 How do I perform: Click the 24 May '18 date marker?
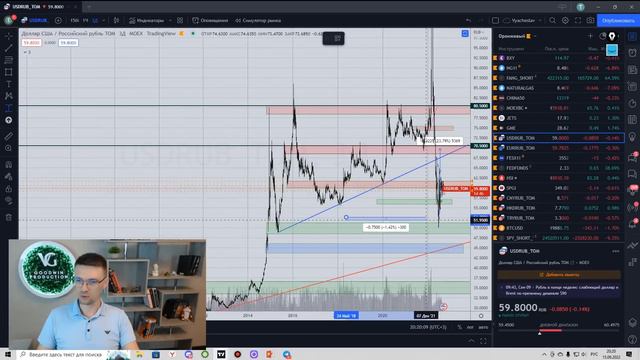(346, 316)
